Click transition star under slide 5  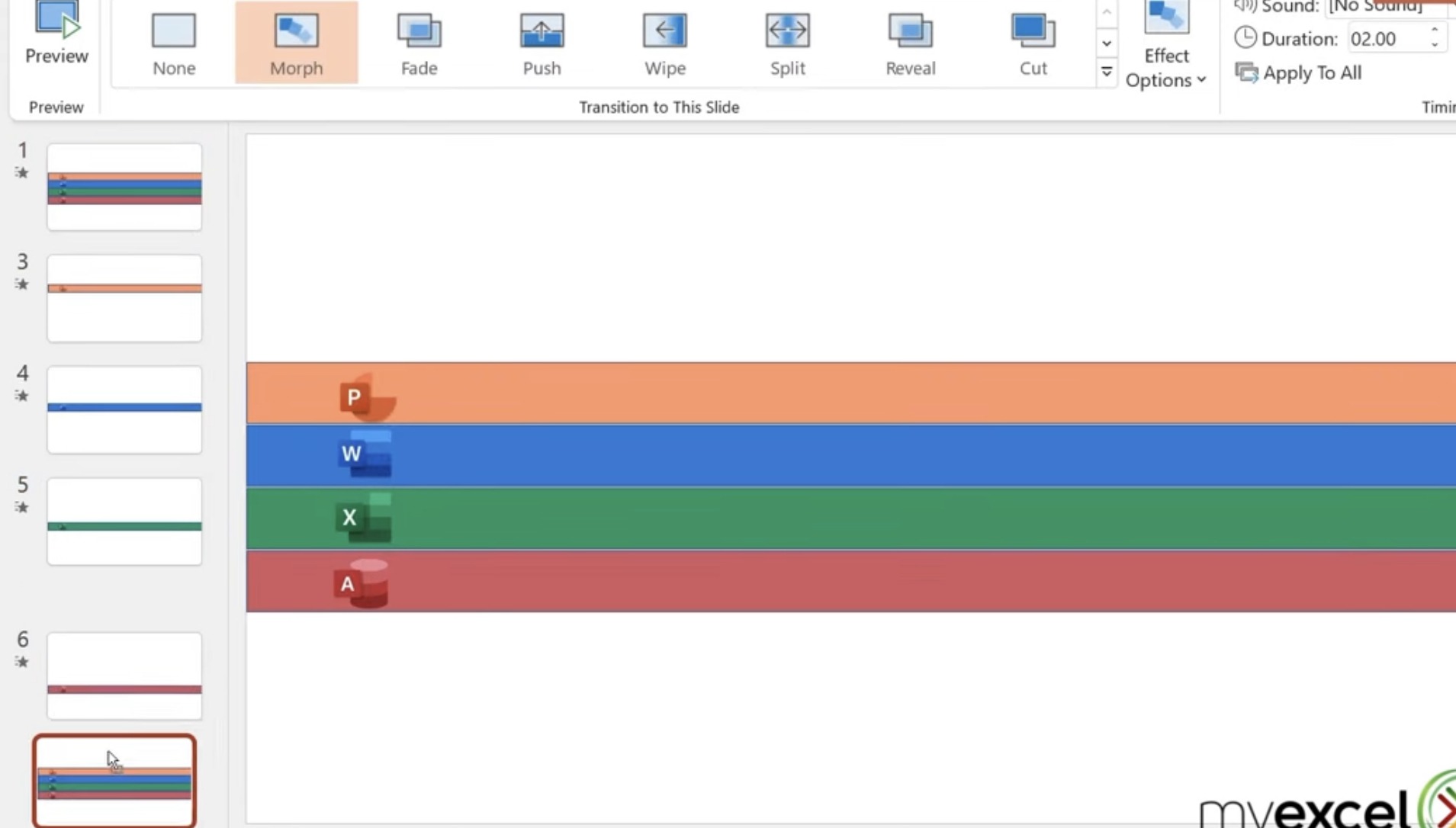point(22,507)
